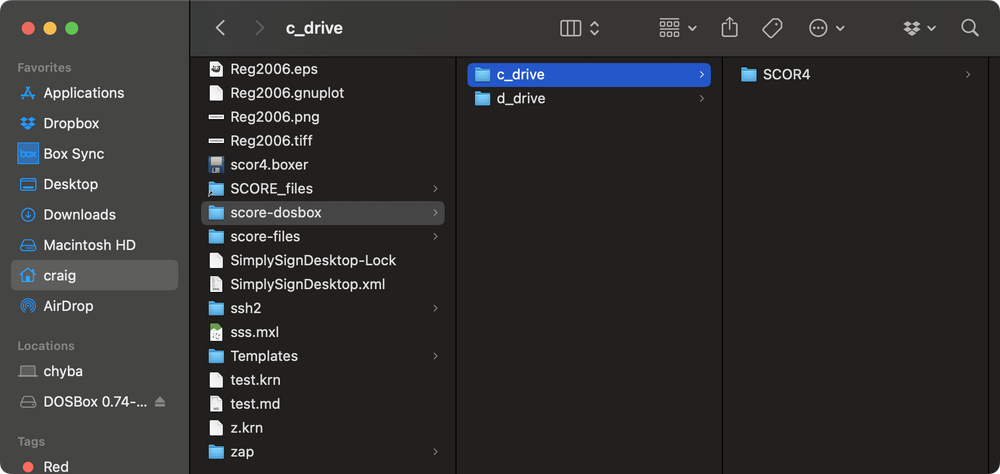
Task: Select Macintosh HD in the sidebar
Action: (89, 245)
